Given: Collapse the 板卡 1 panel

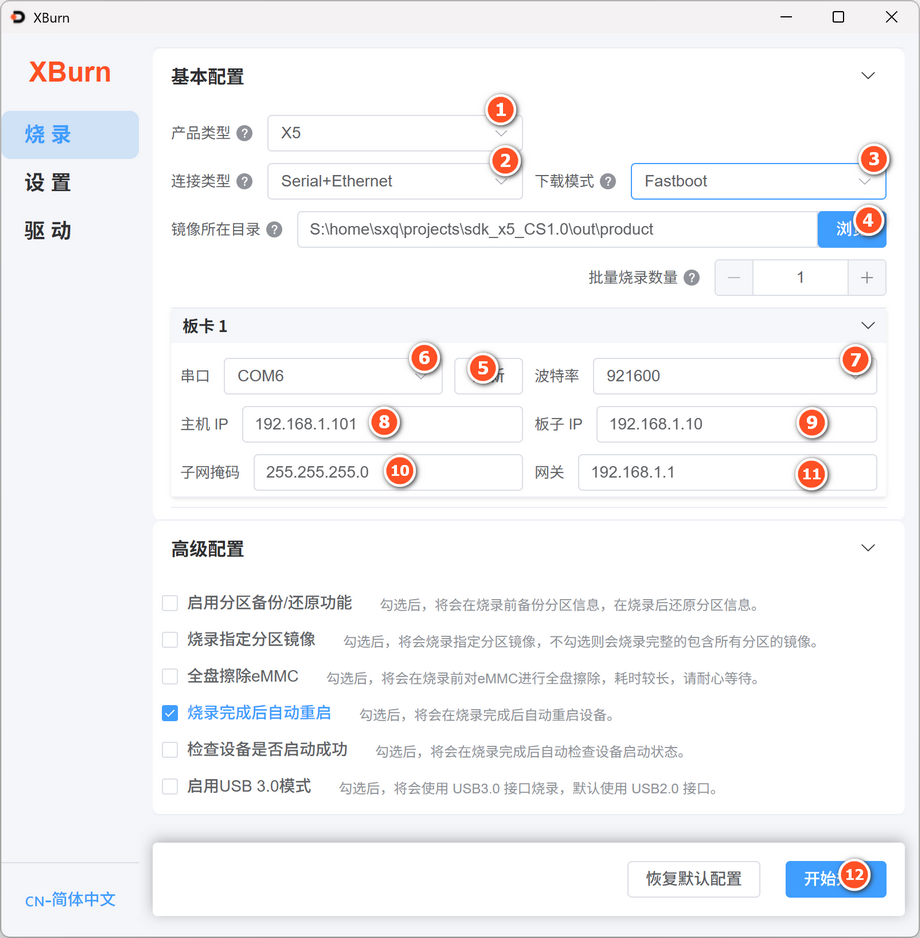Looking at the screenshot, I should (868, 326).
